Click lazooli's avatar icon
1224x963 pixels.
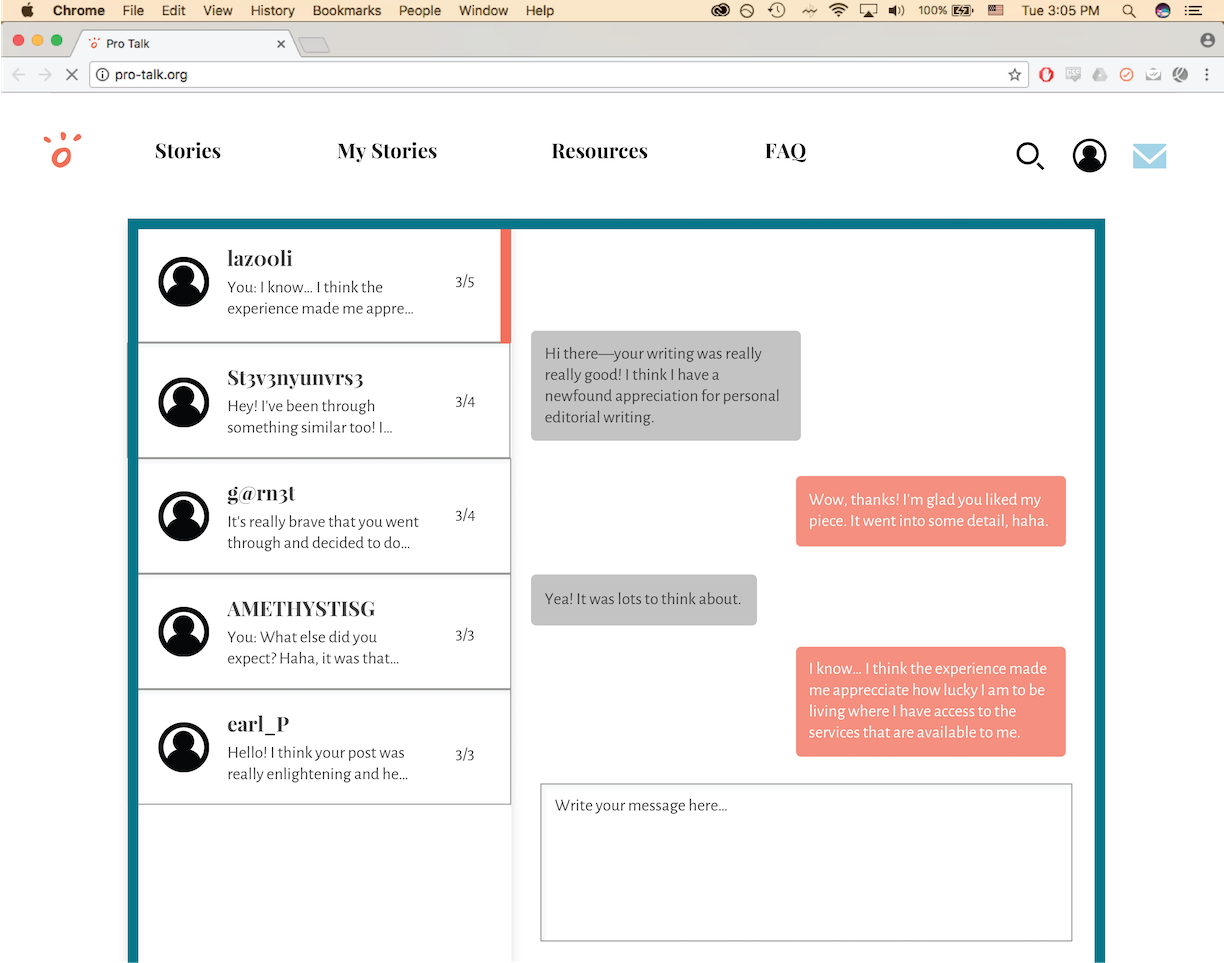[184, 281]
